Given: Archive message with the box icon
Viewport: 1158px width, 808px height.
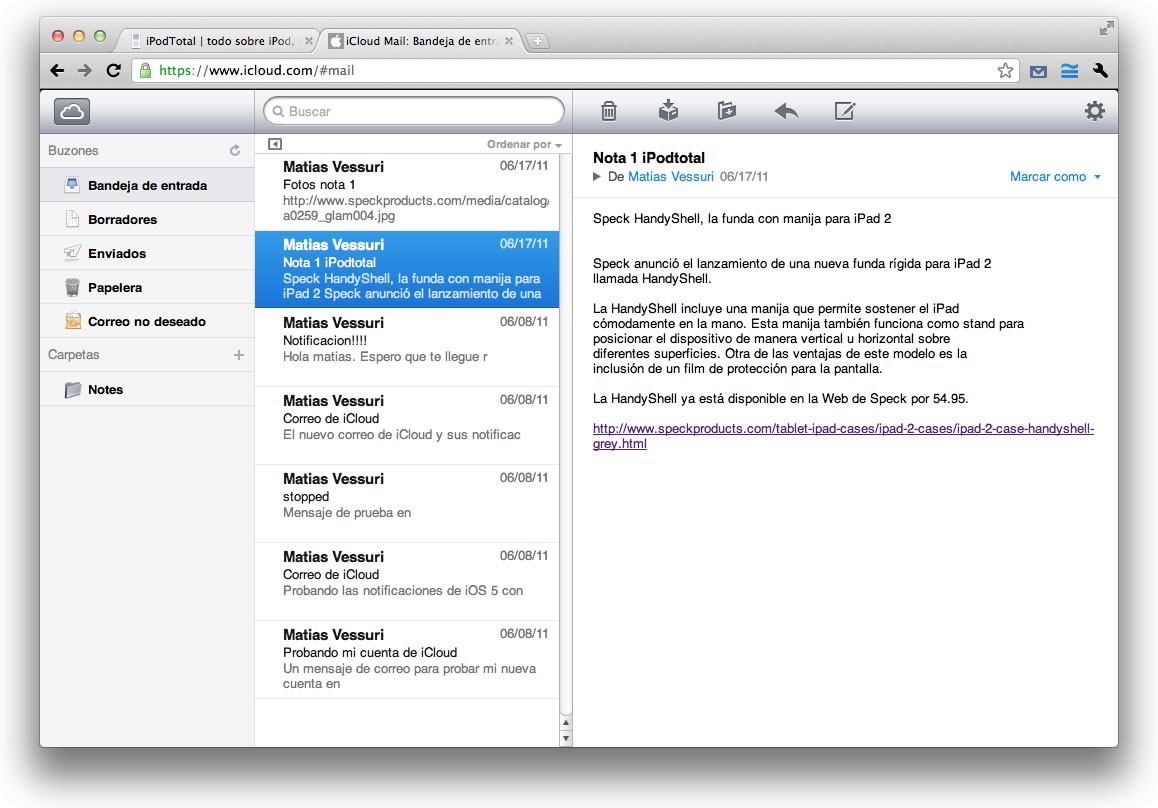Looking at the screenshot, I should click(668, 111).
